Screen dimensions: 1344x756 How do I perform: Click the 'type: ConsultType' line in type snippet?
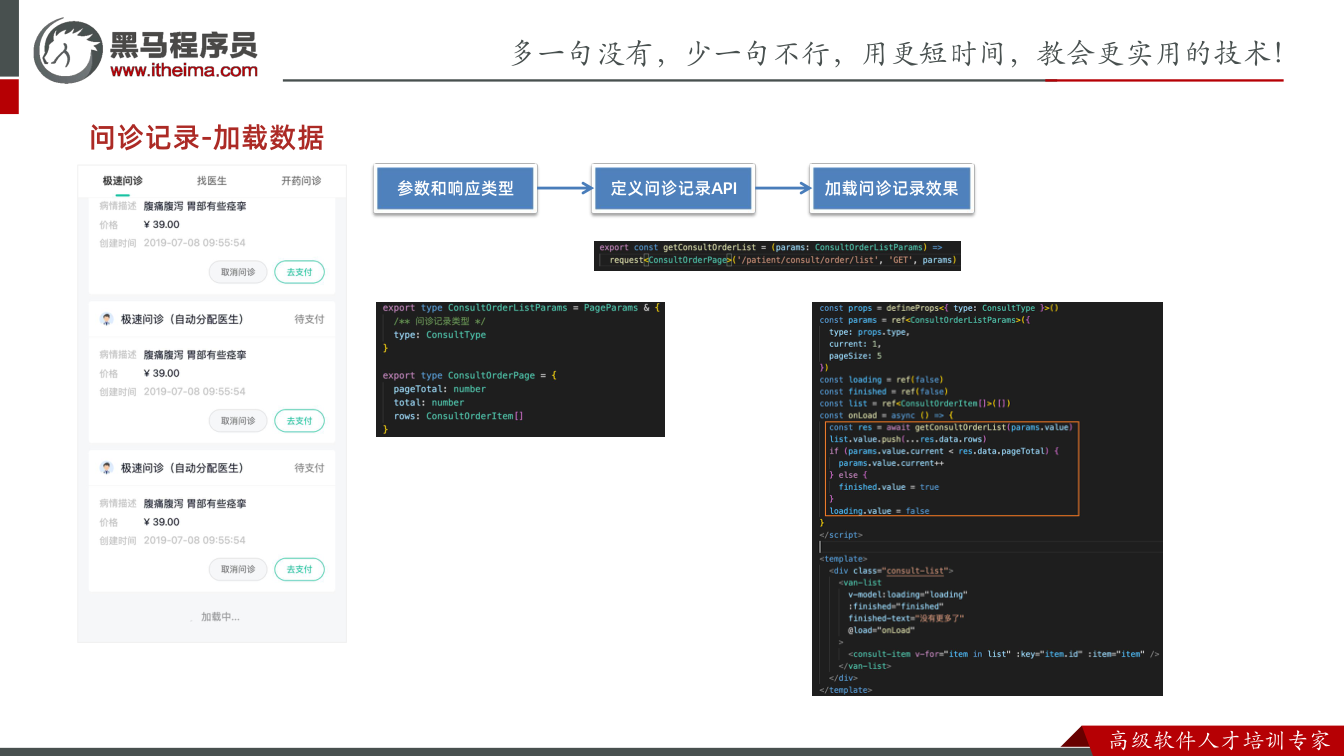[x=439, y=335]
